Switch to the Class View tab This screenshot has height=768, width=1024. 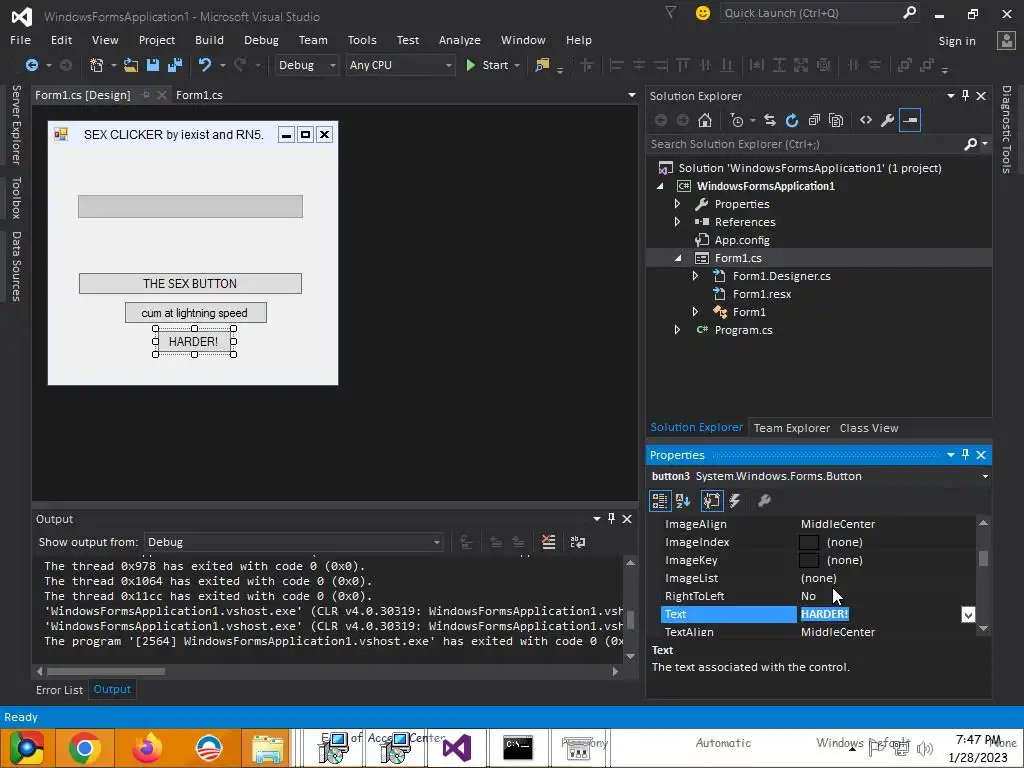[869, 428]
